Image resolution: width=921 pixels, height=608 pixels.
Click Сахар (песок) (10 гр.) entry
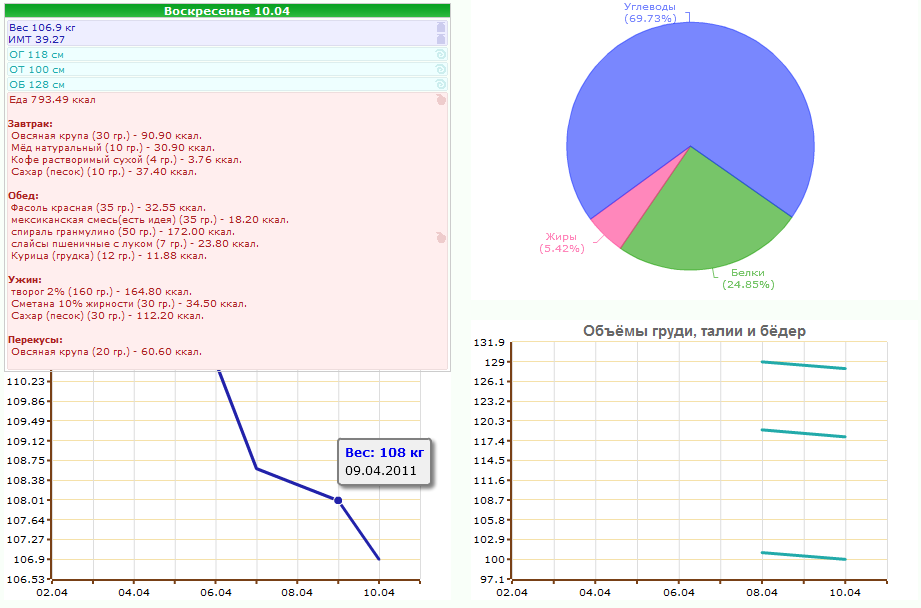click(x=104, y=172)
